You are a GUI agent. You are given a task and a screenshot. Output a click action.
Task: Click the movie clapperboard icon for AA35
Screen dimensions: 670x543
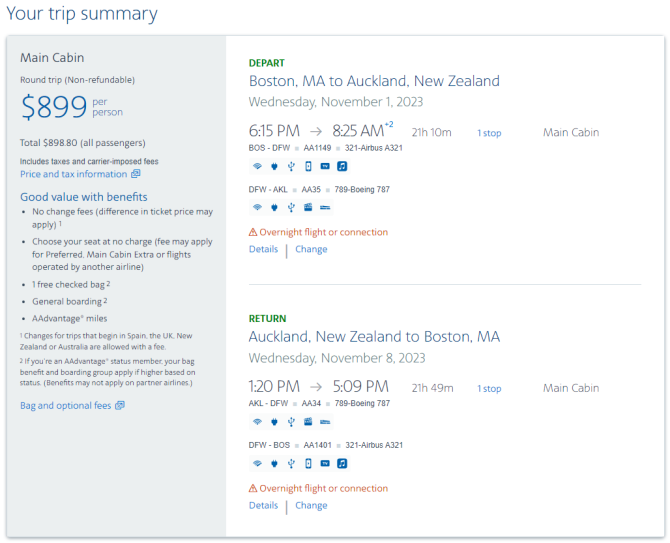(308, 208)
